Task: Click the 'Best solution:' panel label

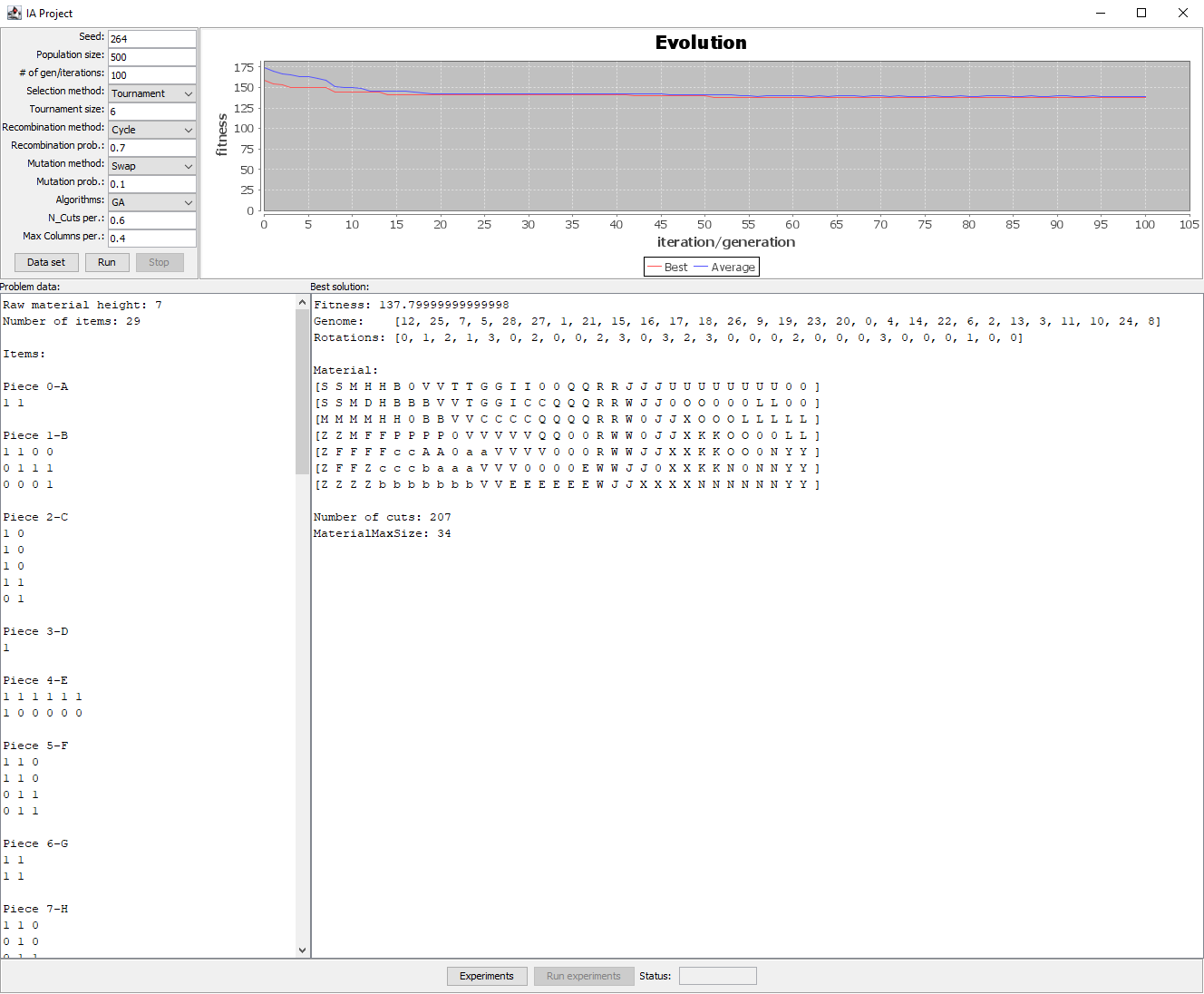Action: pos(340,287)
